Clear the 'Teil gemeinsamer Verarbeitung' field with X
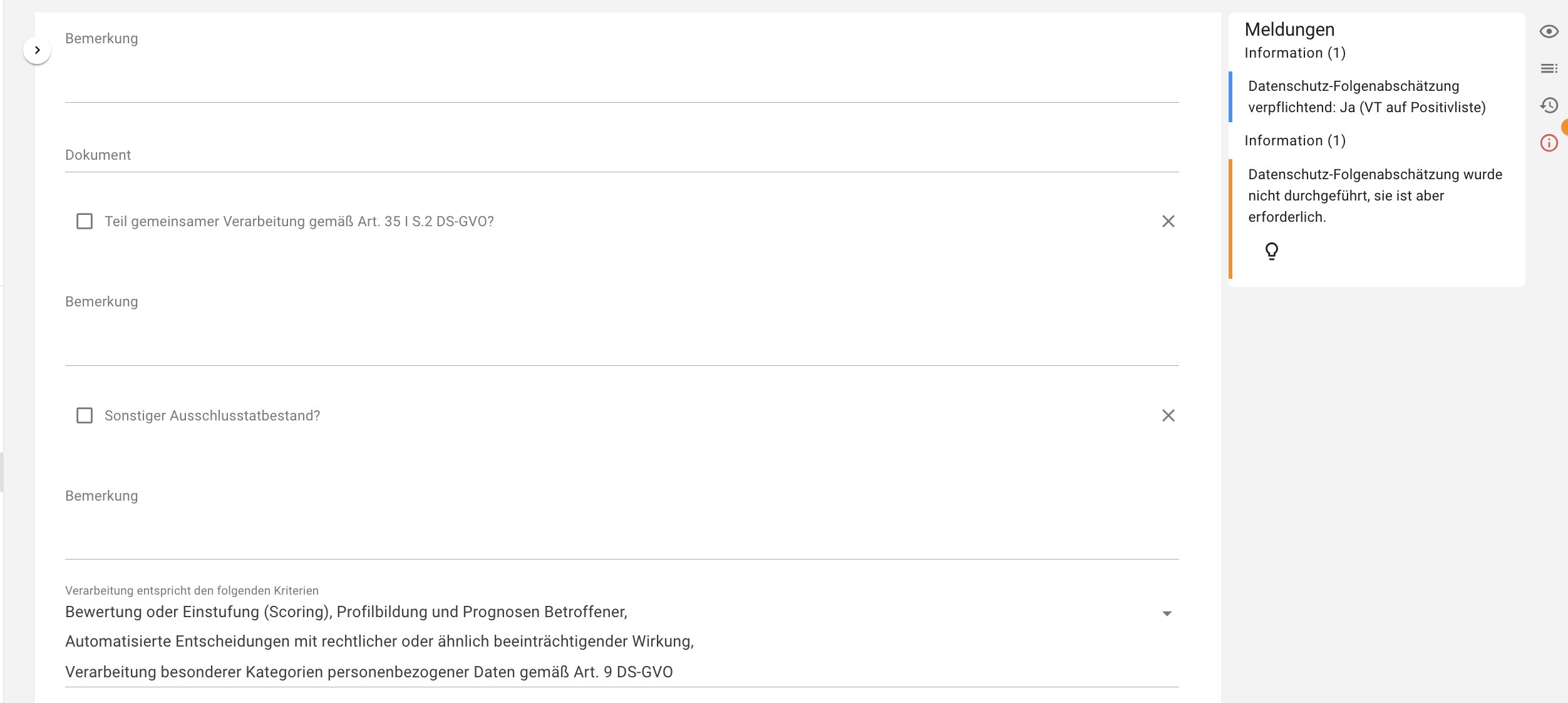 (x=1168, y=221)
